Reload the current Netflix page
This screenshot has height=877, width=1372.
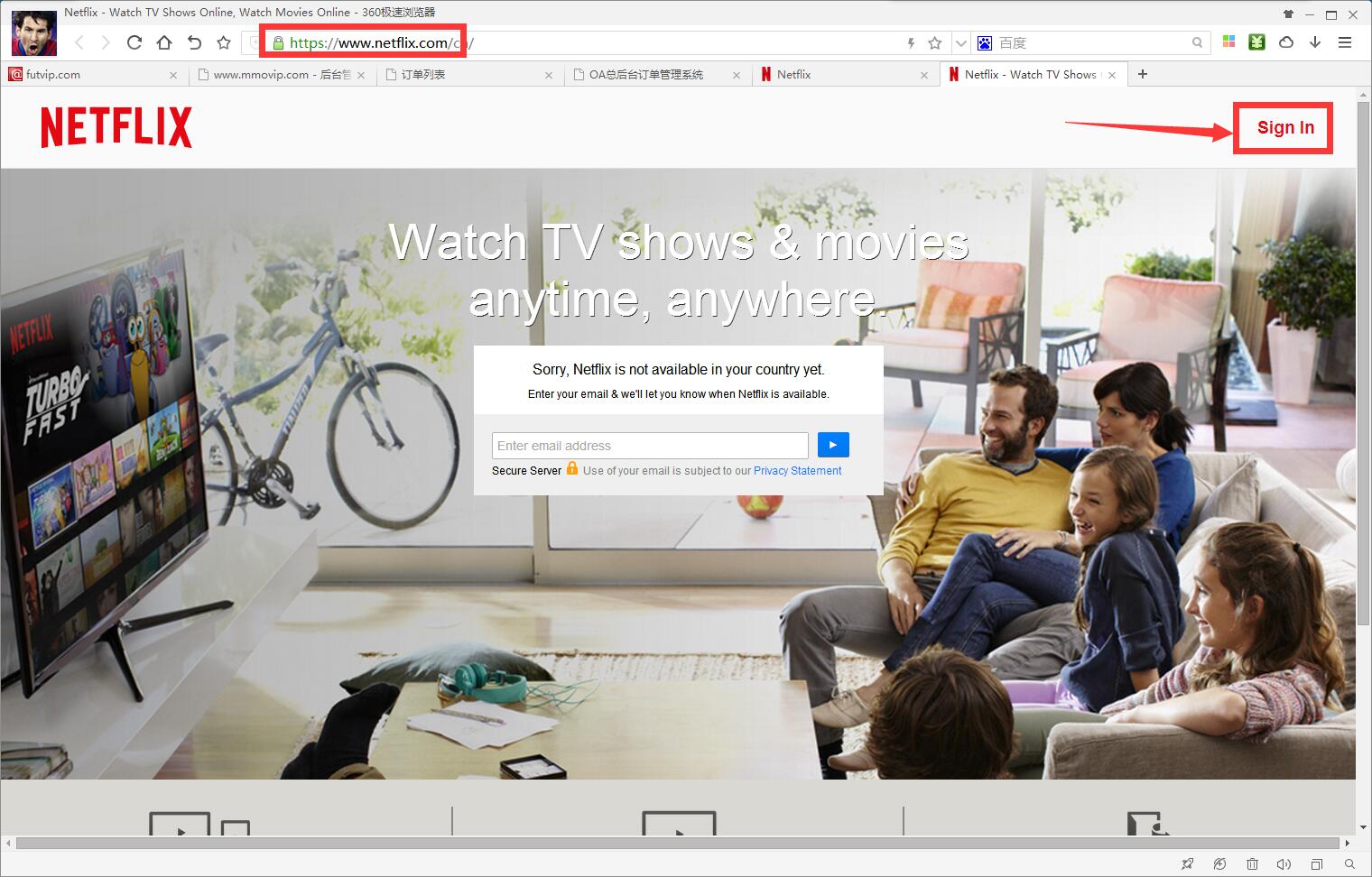(x=134, y=42)
